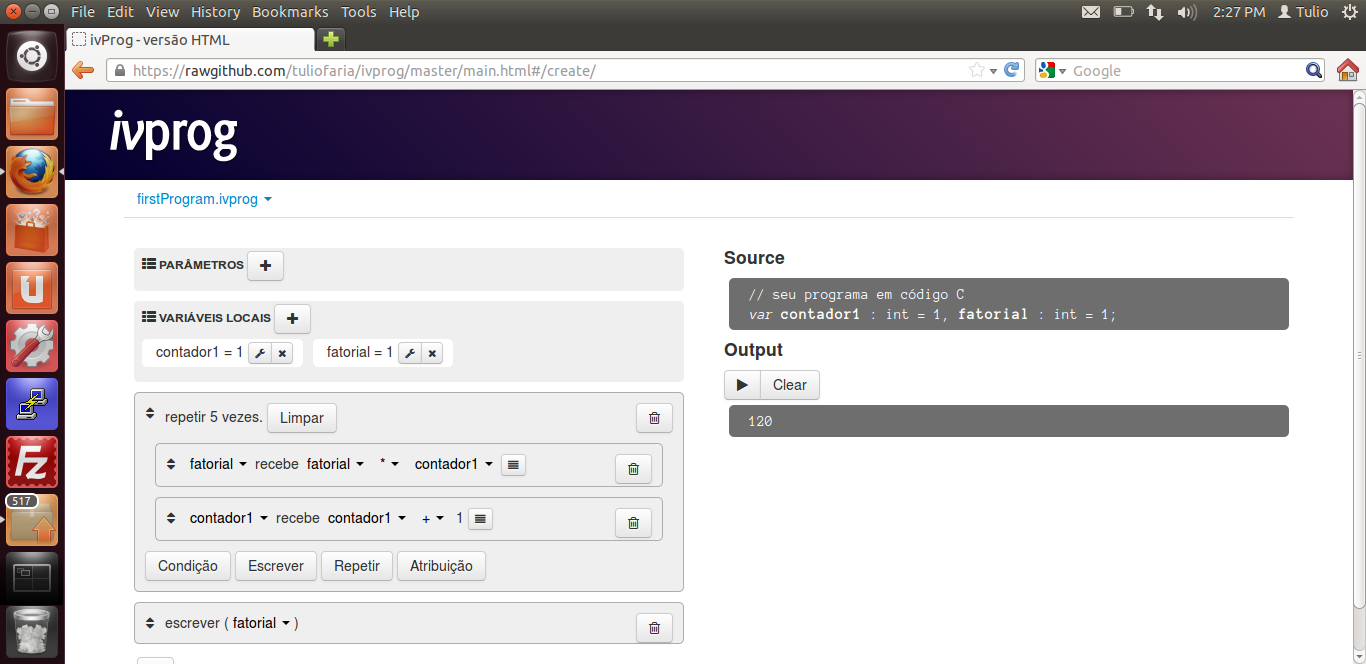Run the program with play button

tap(742, 385)
